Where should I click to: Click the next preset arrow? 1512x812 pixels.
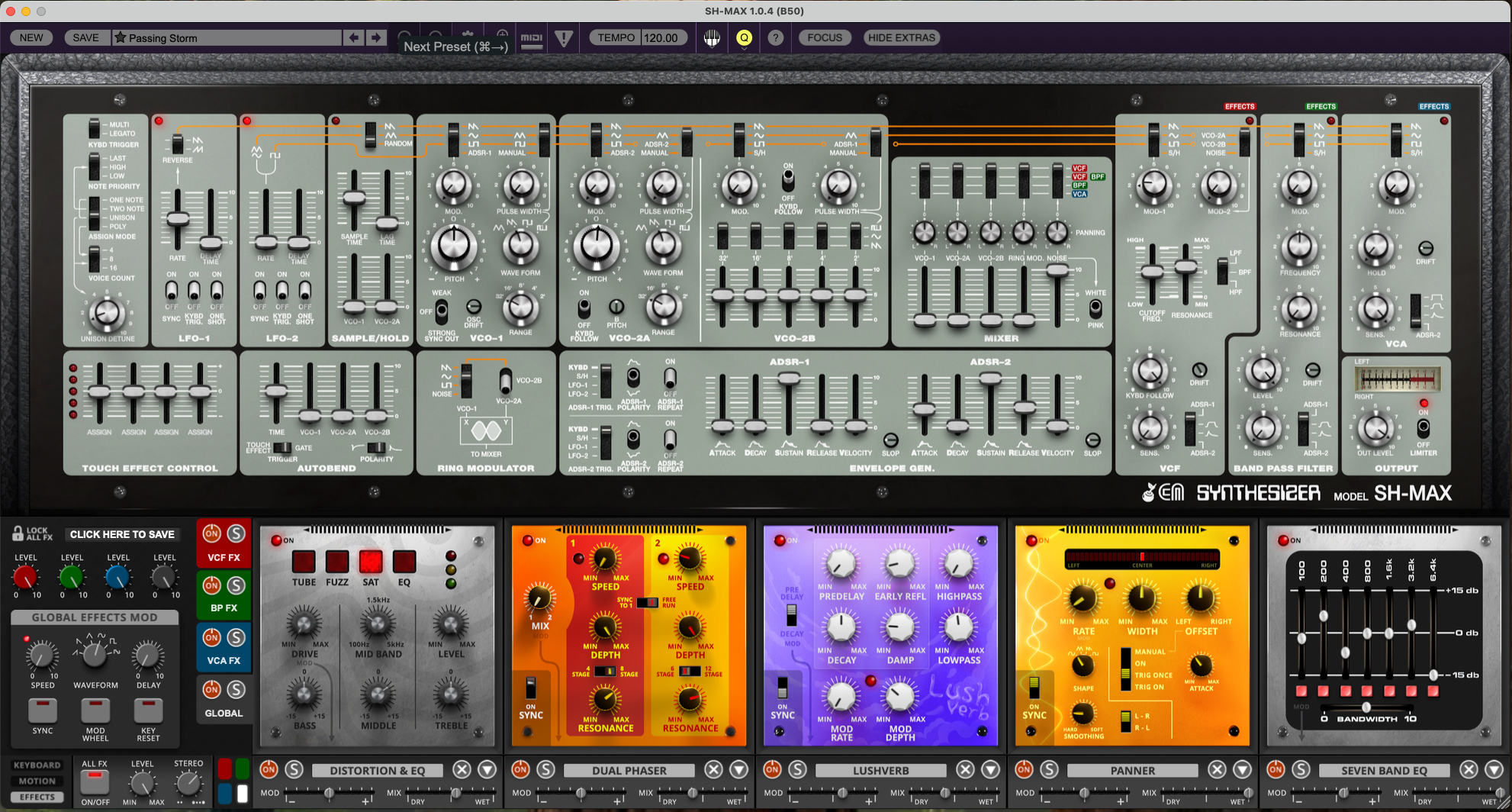375,37
